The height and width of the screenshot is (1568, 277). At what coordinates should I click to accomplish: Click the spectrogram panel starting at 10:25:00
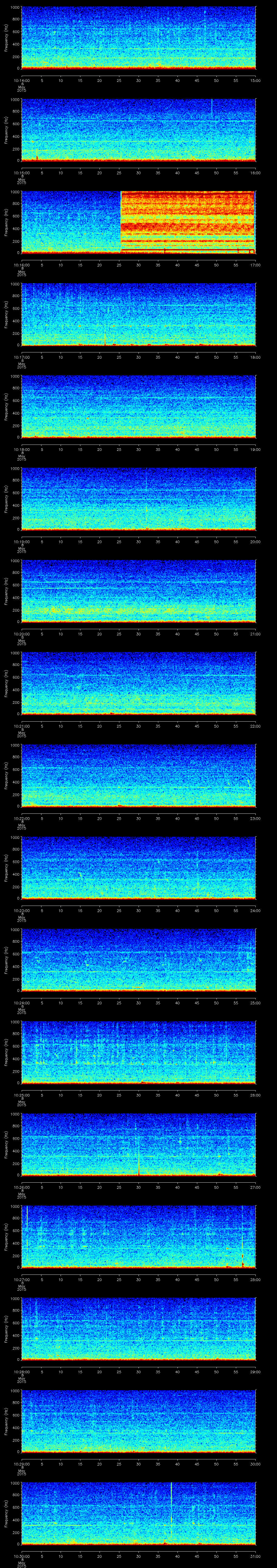click(x=138, y=1052)
